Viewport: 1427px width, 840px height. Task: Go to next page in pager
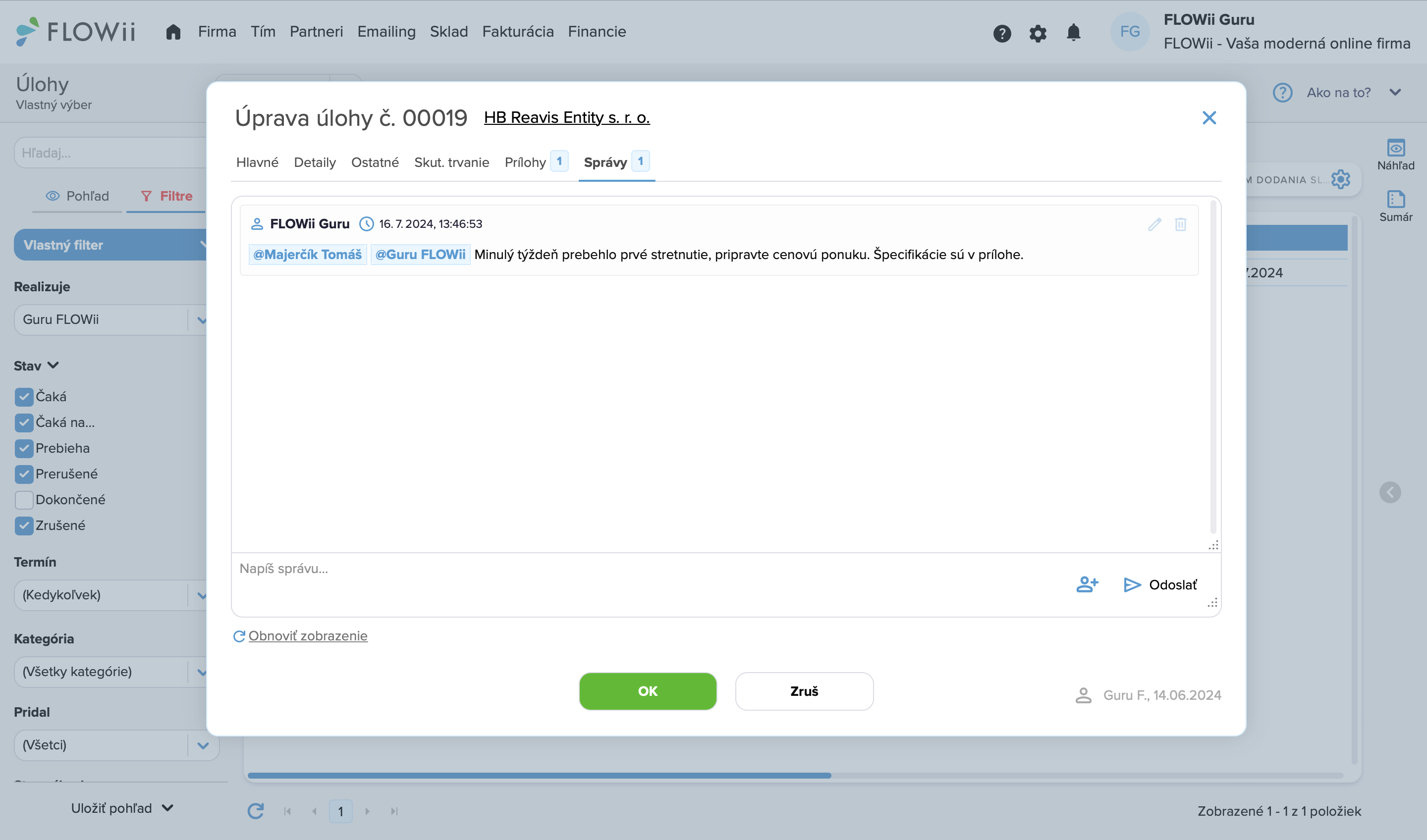pos(368,811)
